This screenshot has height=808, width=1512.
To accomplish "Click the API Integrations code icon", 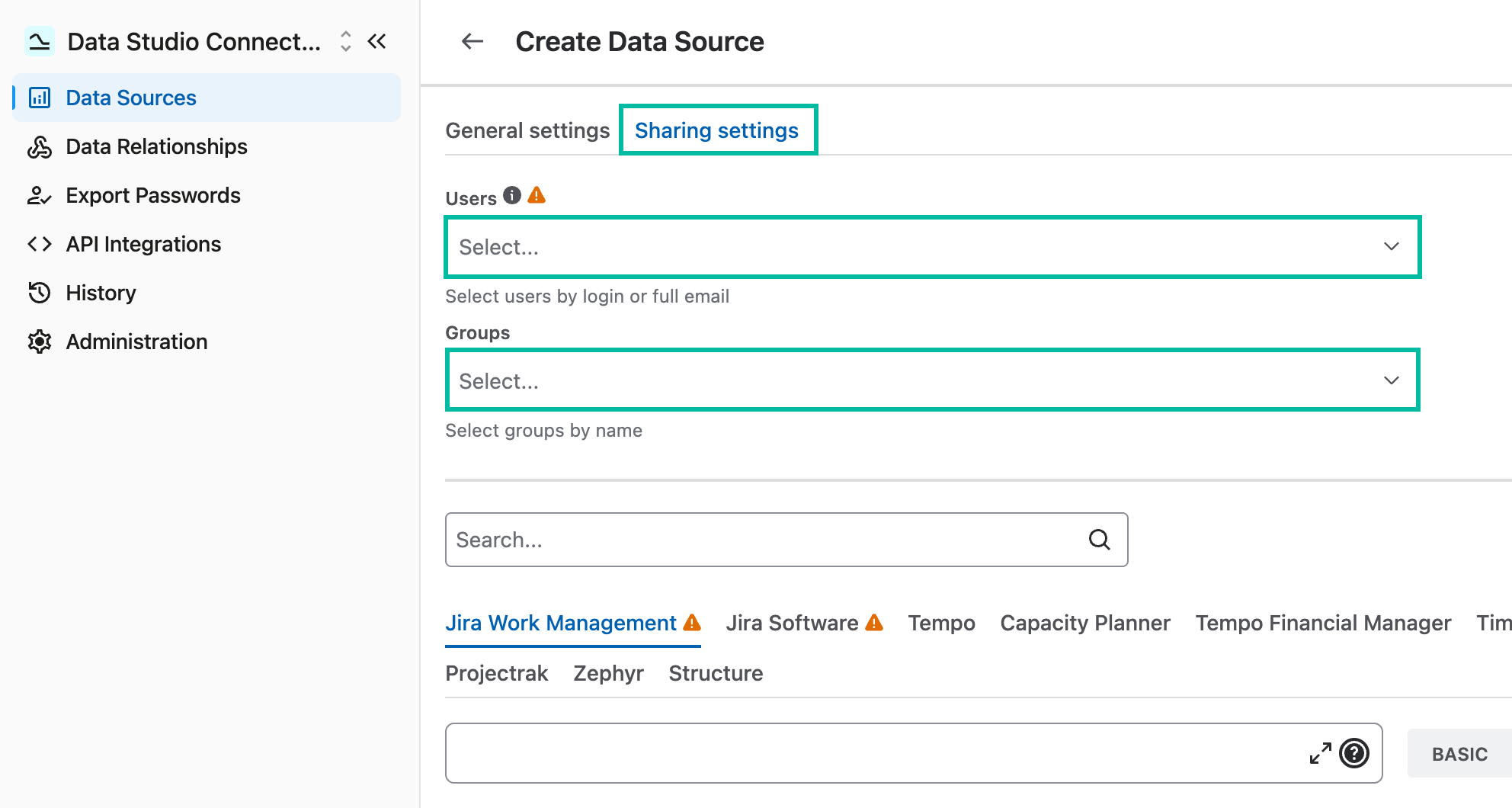I will pos(40,244).
